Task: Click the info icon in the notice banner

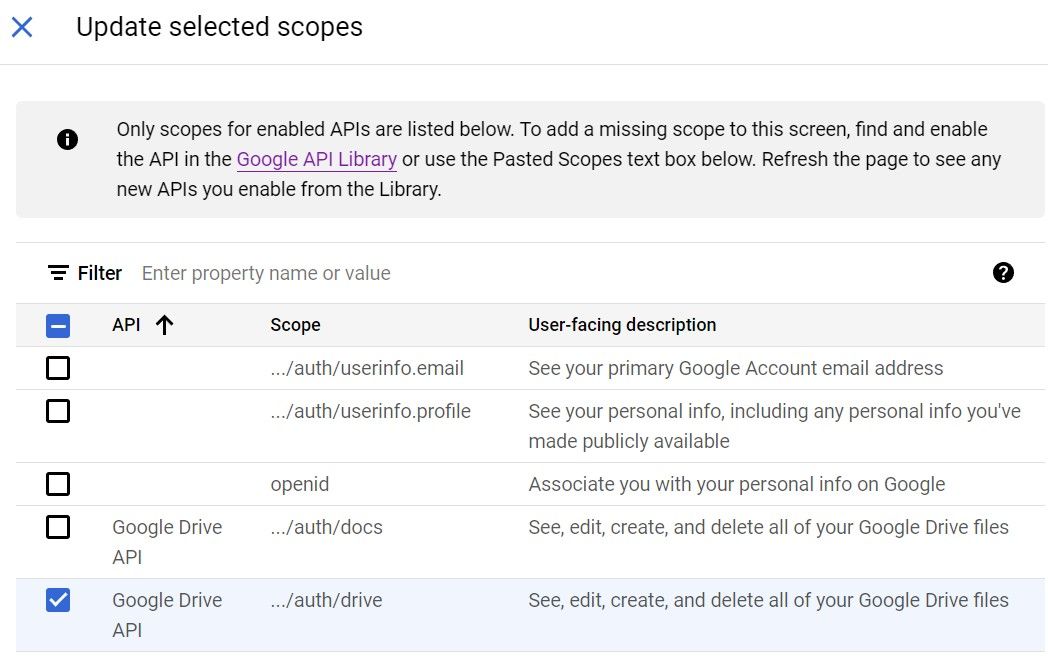Action: click(x=67, y=140)
